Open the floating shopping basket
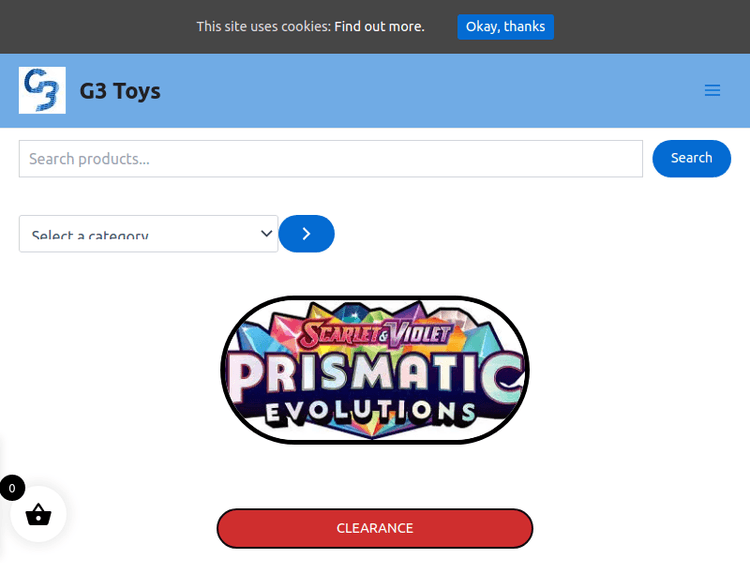Viewport: 750px width, 563px height. click(38, 515)
